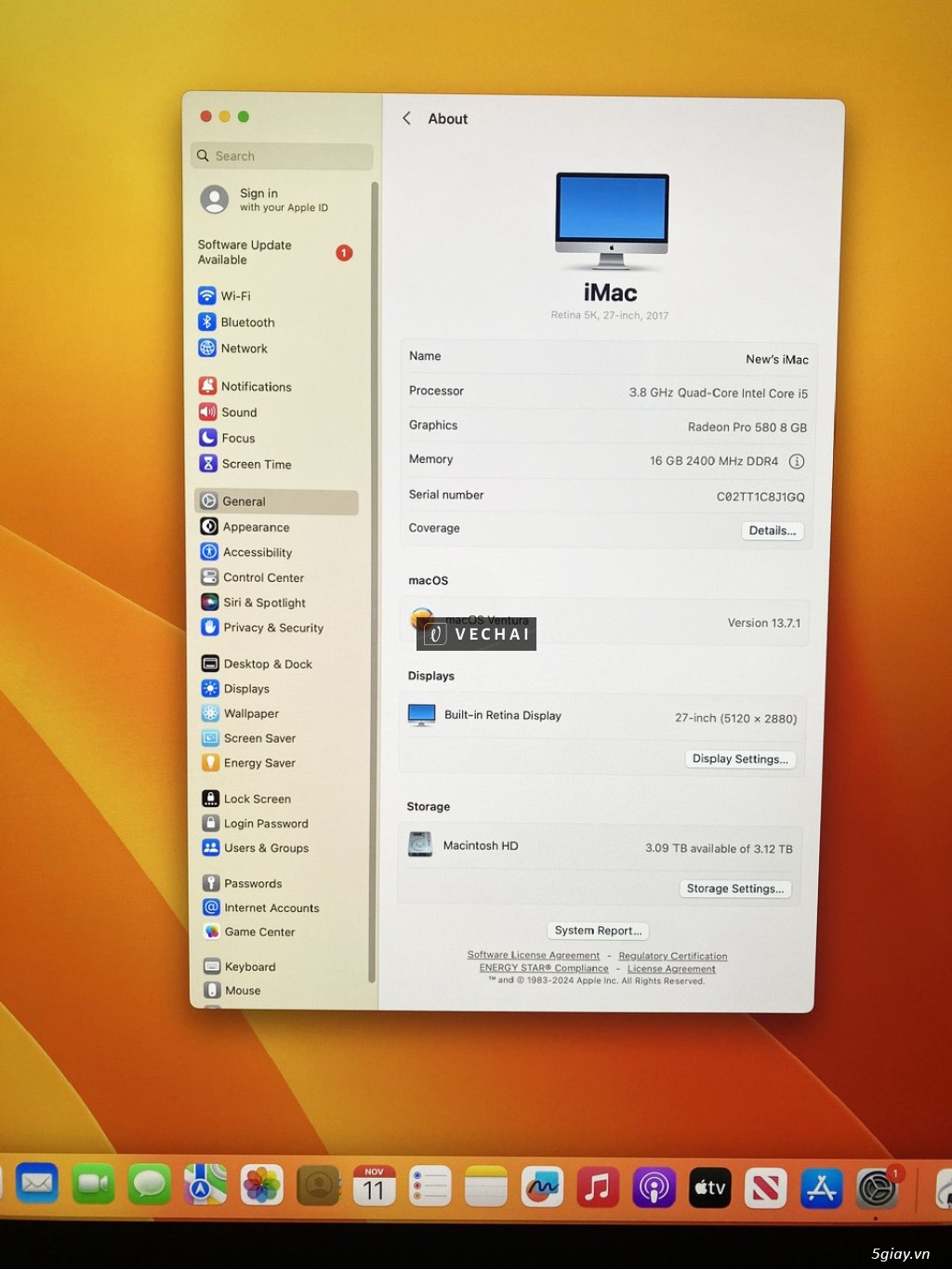Click the Coverage Details button
952x1269 pixels.
(x=772, y=530)
